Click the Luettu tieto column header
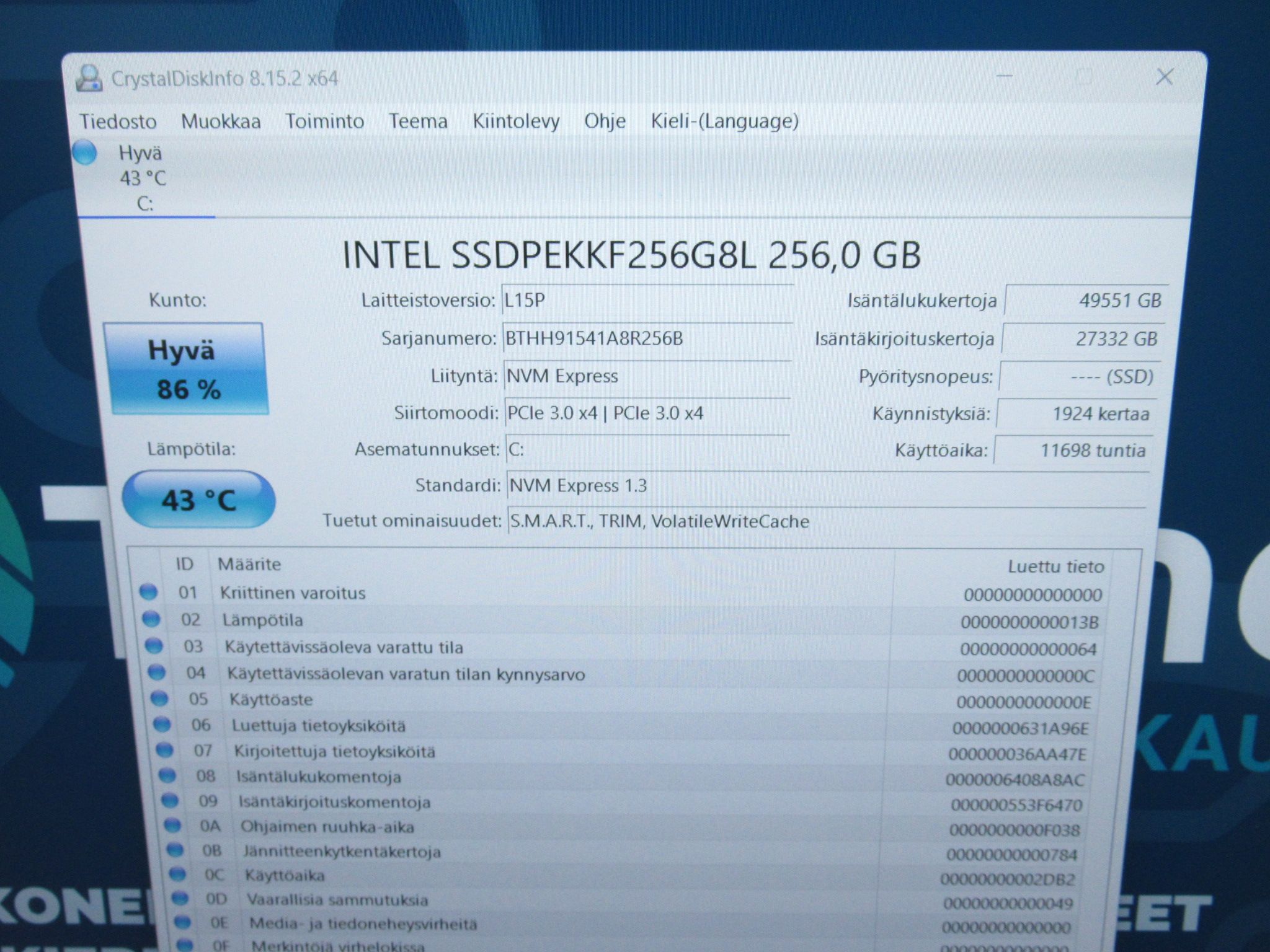The height and width of the screenshot is (952, 1270). coord(1055,566)
